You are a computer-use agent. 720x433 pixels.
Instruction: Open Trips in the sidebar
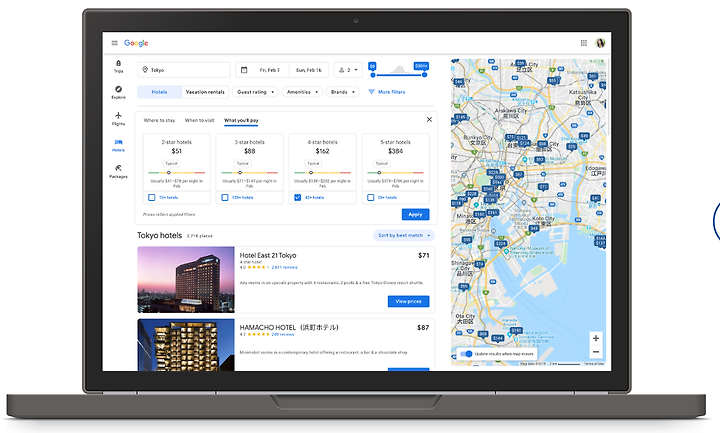pos(118,67)
